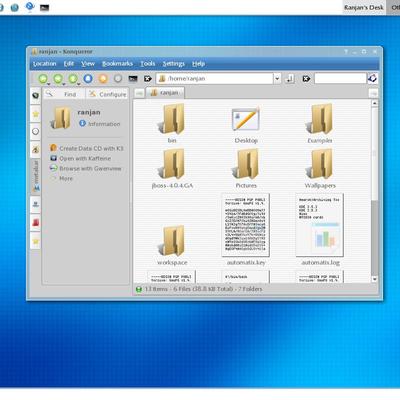The height and width of the screenshot is (400, 400).
Task: Click the blue globe icon in the top panel
Action: point(15,7)
